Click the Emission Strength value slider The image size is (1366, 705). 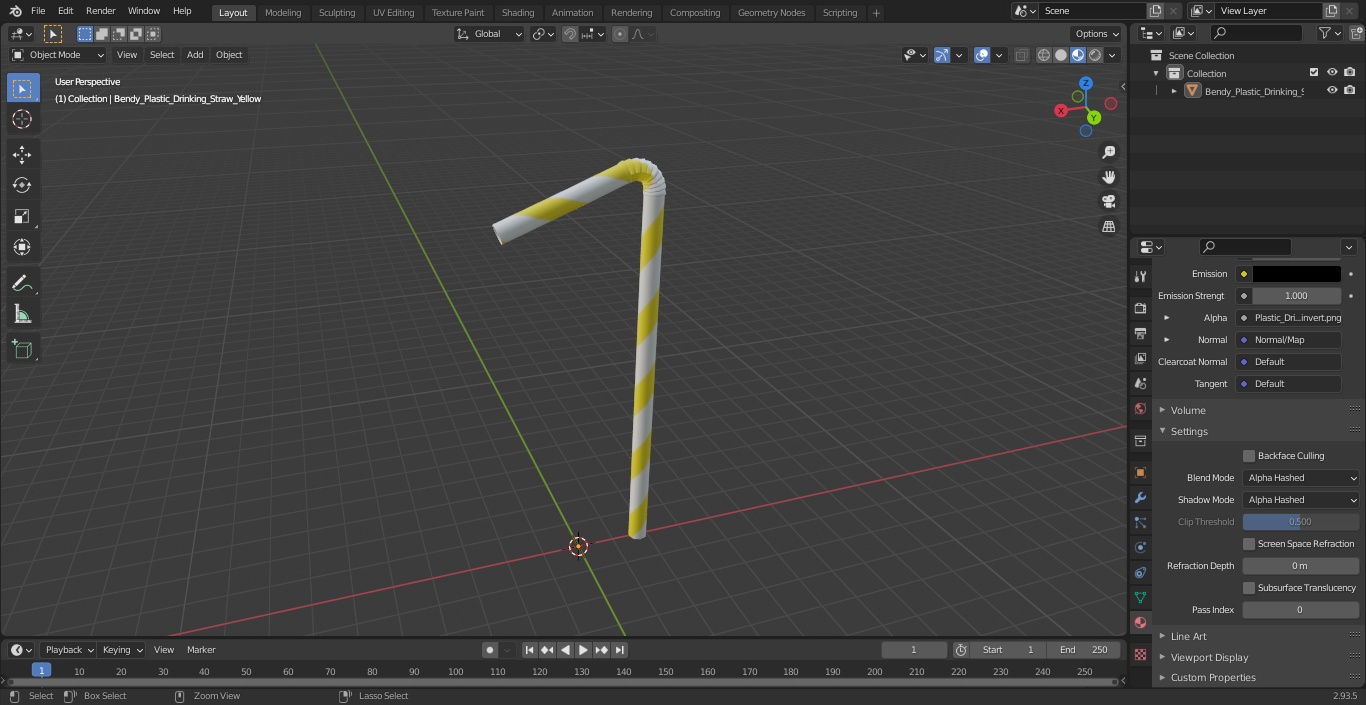click(x=1297, y=296)
